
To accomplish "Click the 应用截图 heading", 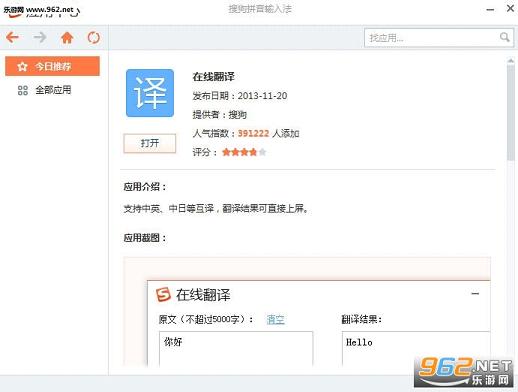I will pos(145,238).
